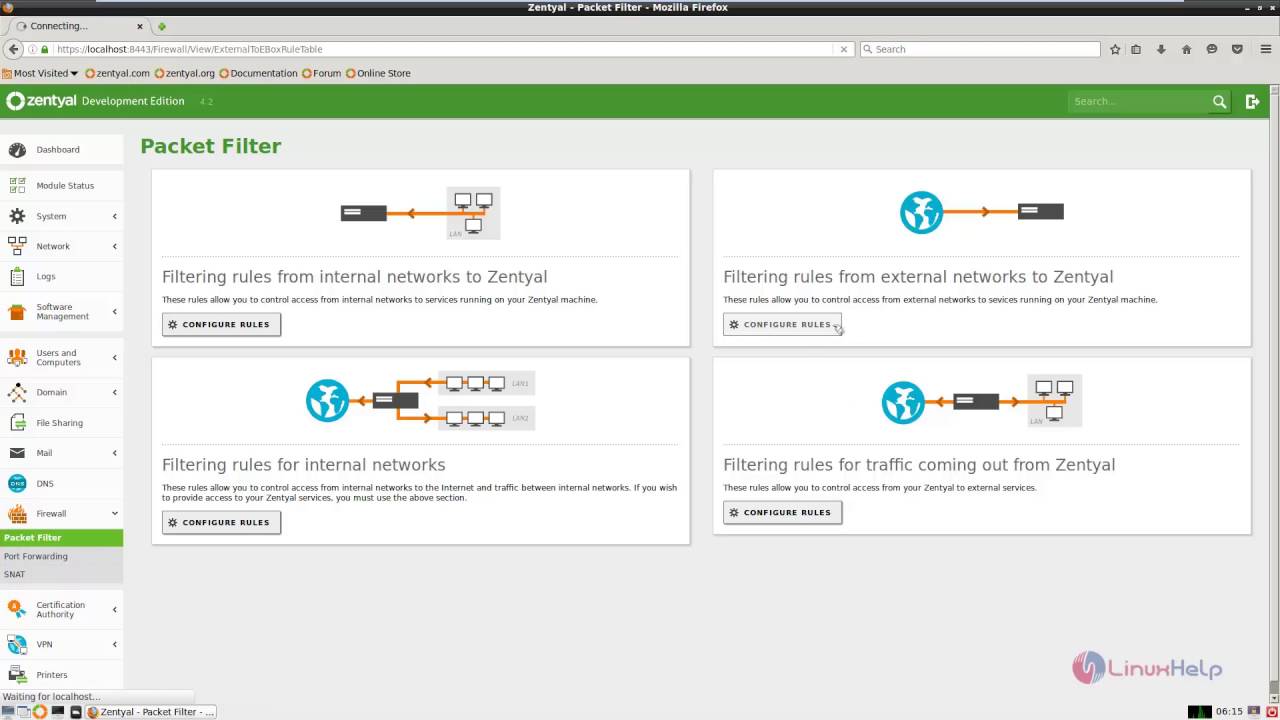
Task: Show bookmarks list icon in Firefox
Action: [x=1136, y=49]
